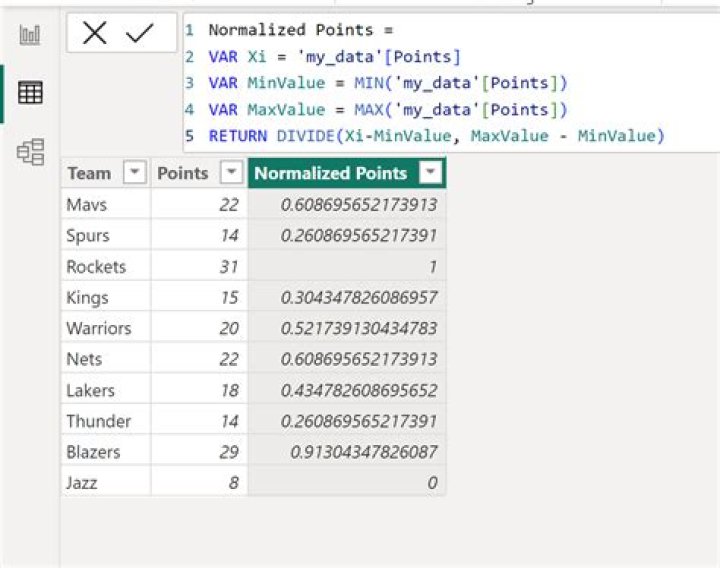Screen dimensions: 720x568
Task: Click the Warriors team cell
Action: pos(98,328)
